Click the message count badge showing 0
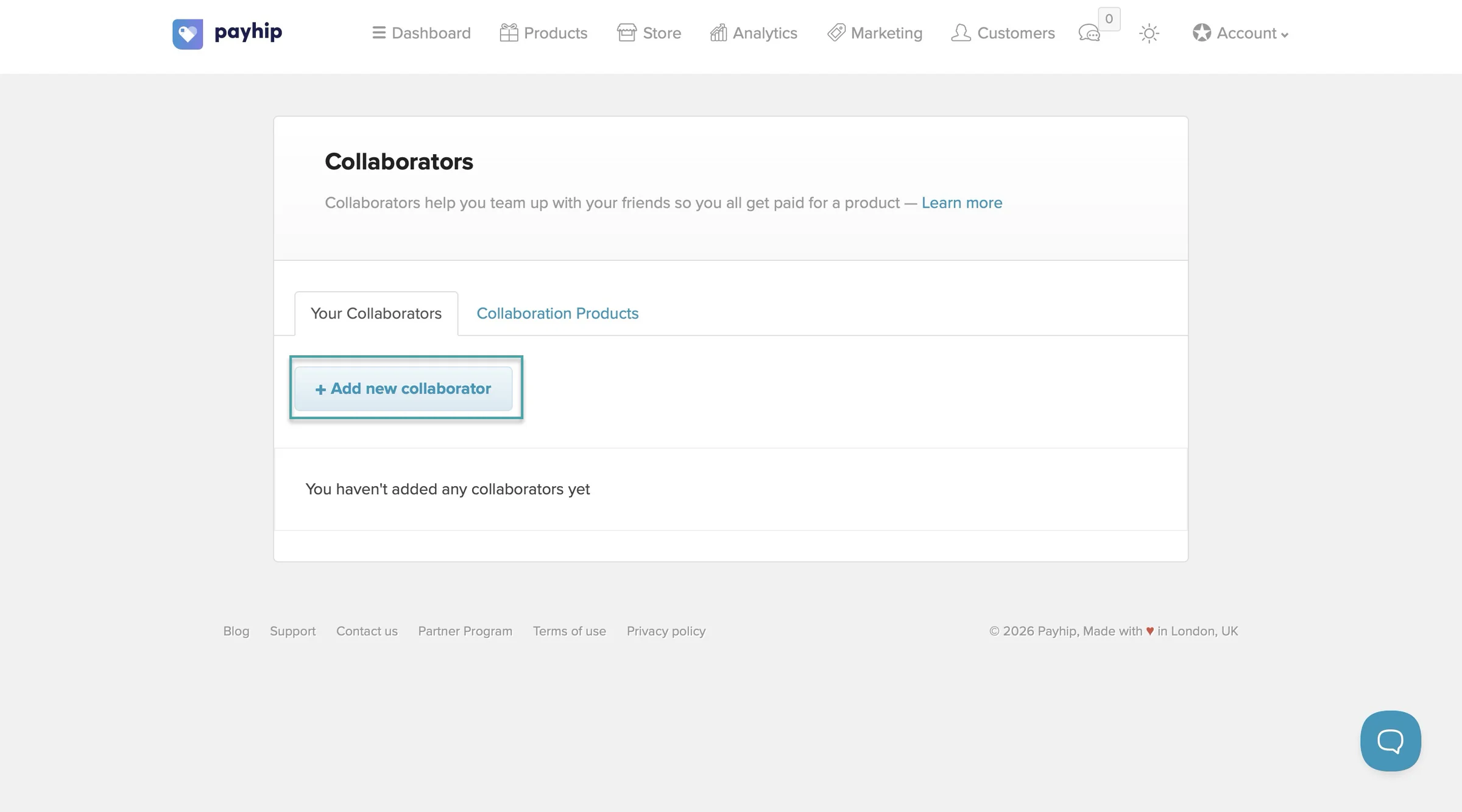 point(1109,19)
